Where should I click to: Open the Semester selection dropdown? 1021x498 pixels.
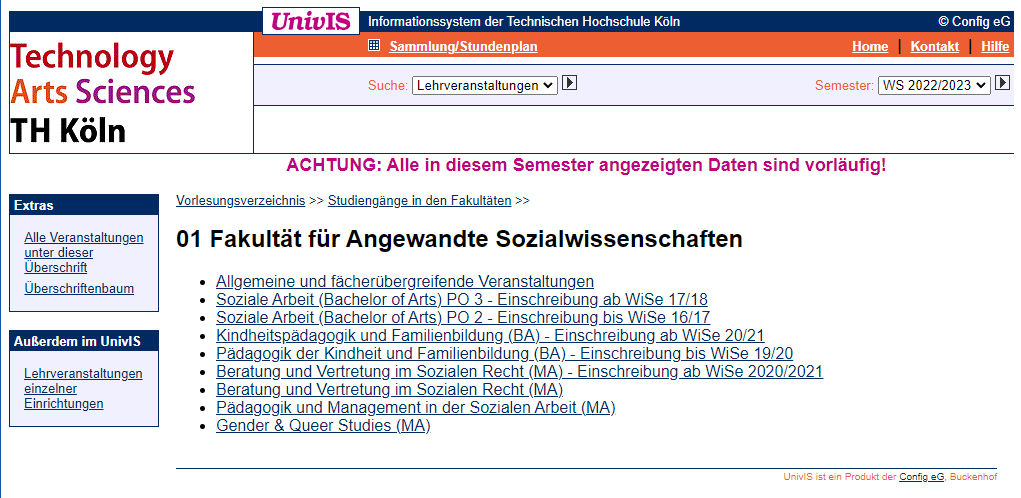coord(934,85)
